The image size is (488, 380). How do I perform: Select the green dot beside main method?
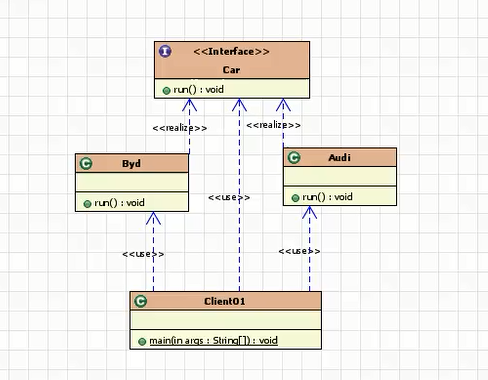142,342
